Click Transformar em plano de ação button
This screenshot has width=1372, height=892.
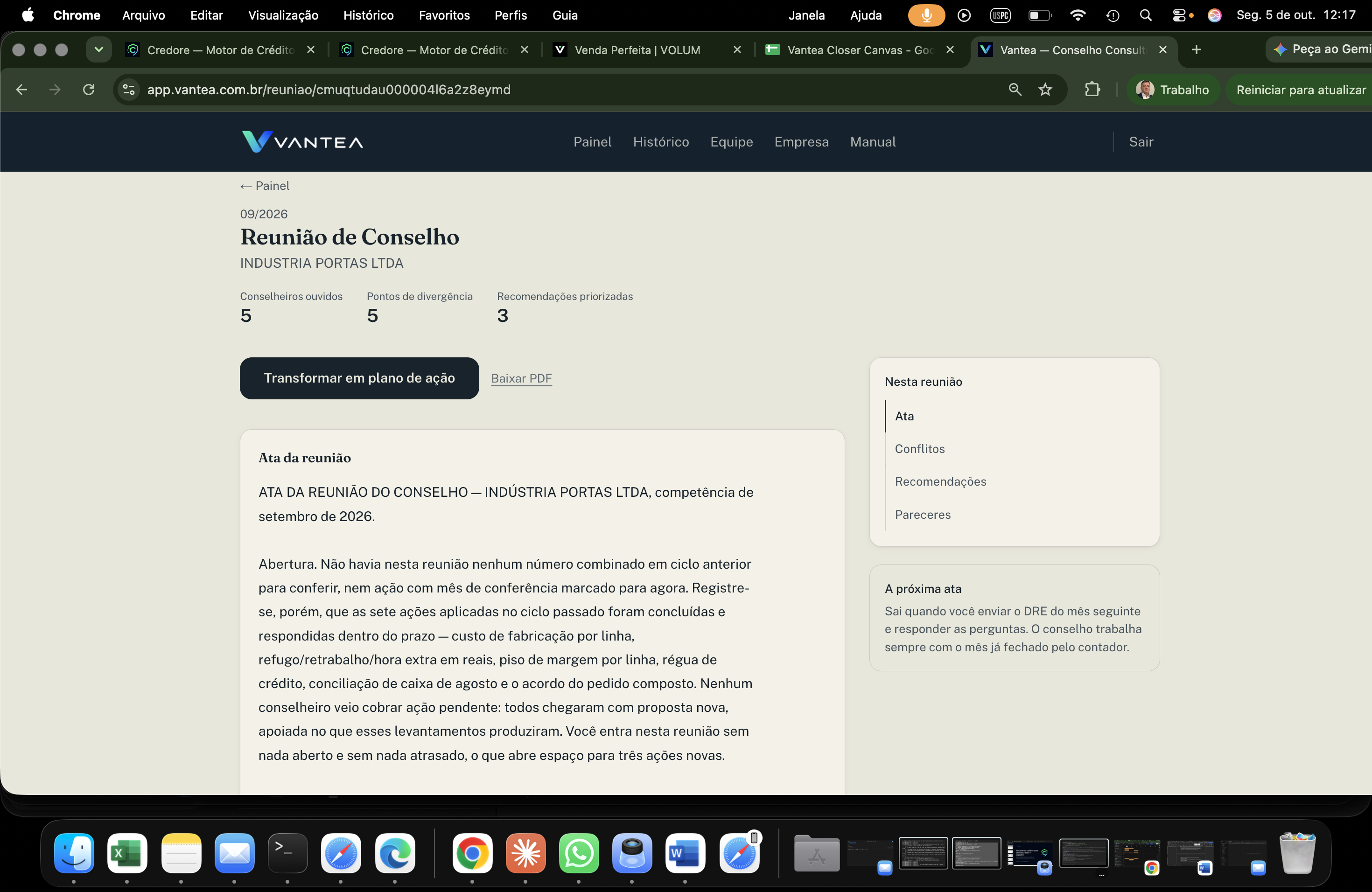359,378
